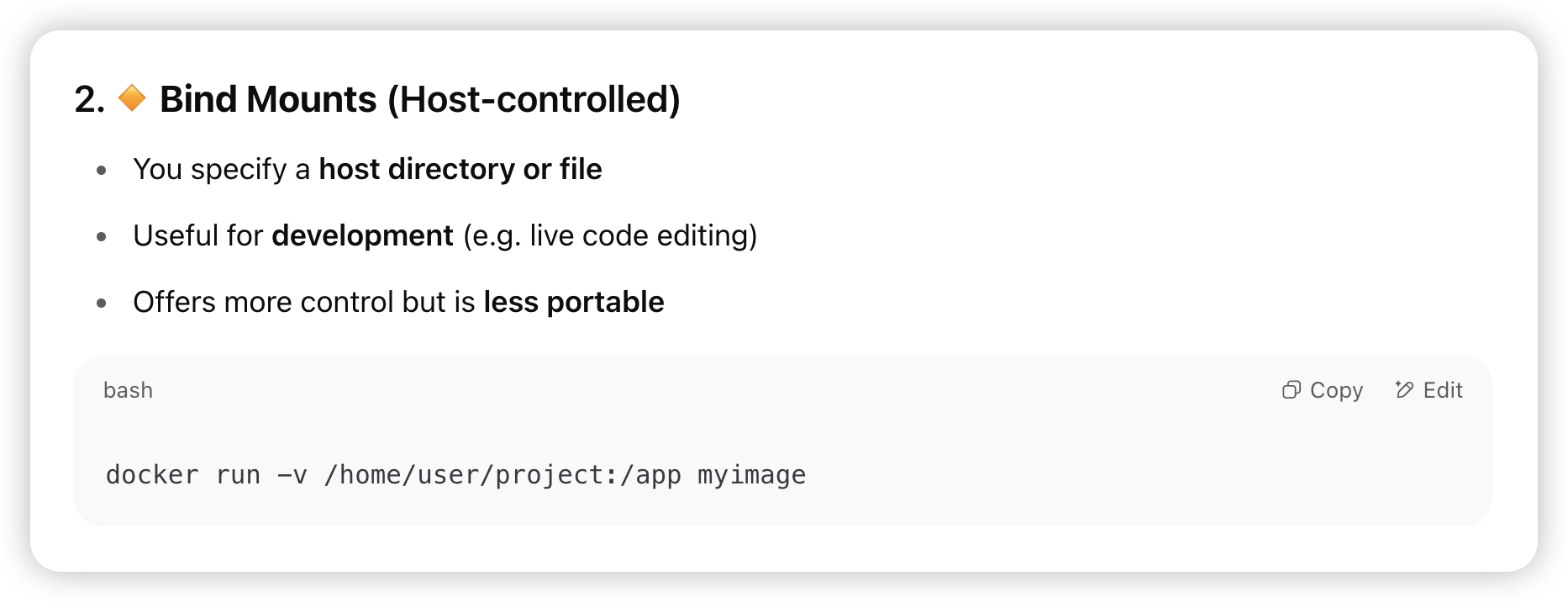Click the text '(e.g. live code editing)'
The image size is (1568, 602).
pyautogui.click(x=610, y=235)
